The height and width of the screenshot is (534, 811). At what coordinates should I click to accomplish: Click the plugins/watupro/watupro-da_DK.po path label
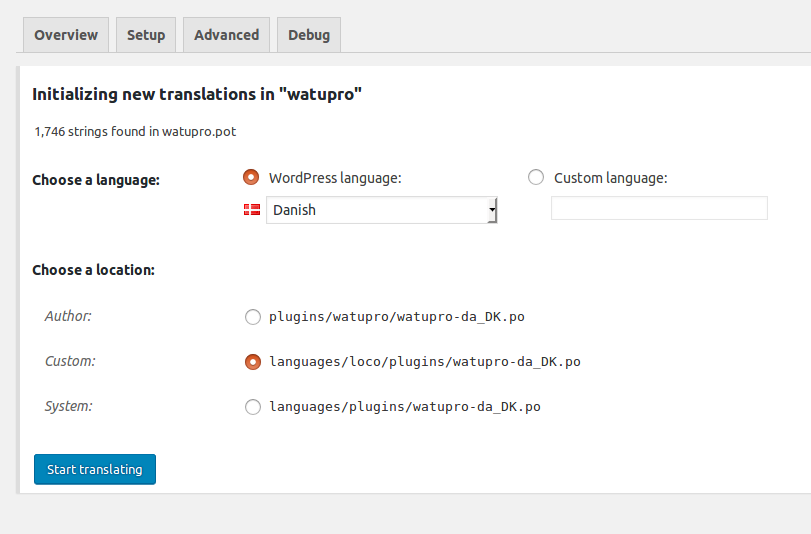397,317
